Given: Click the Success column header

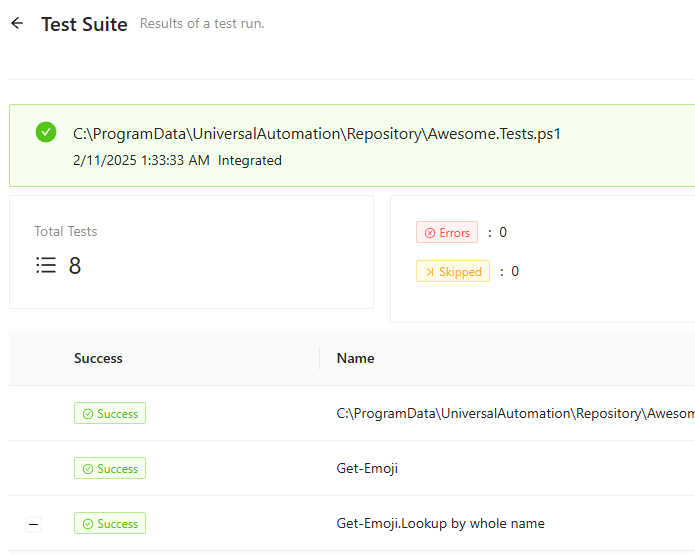Looking at the screenshot, I should (98, 358).
